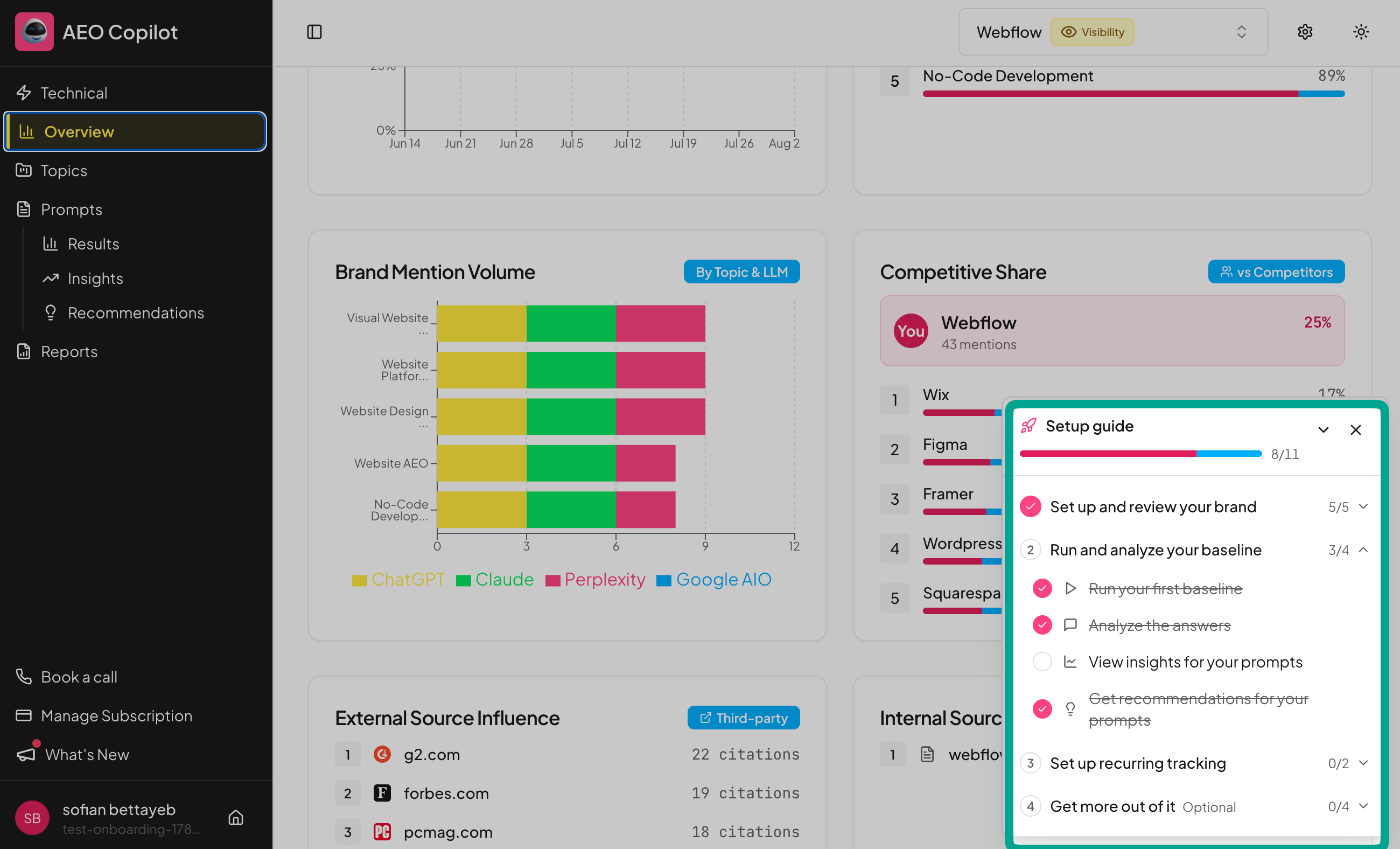Image resolution: width=1400 pixels, height=849 pixels.
Task: Go to Topics in sidebar
Action: [x=135, y=170]
